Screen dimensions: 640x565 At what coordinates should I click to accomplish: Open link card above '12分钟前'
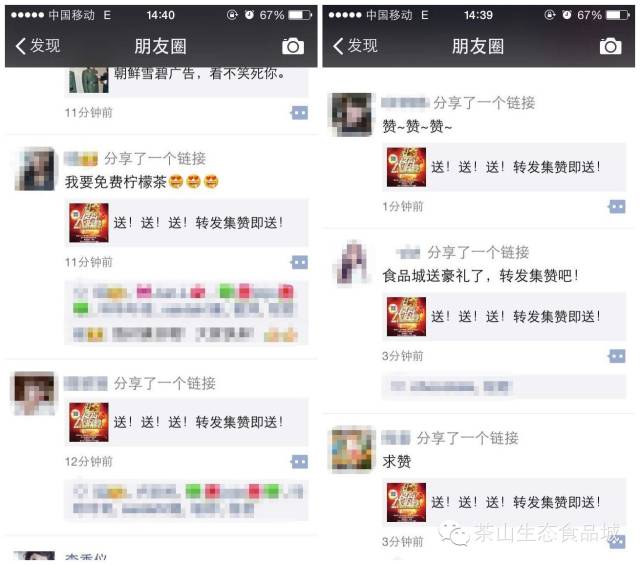(x=187, y=422)
